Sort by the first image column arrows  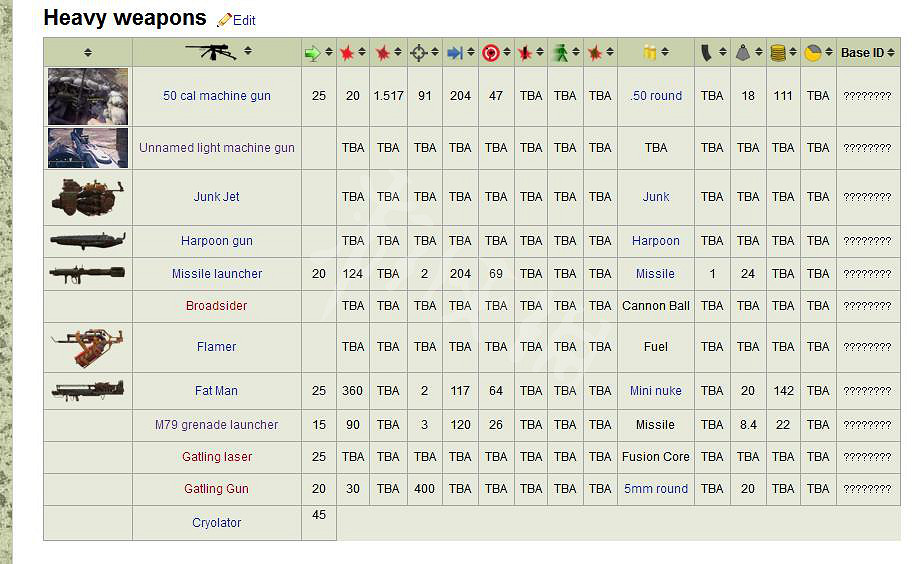coord(88,53)
